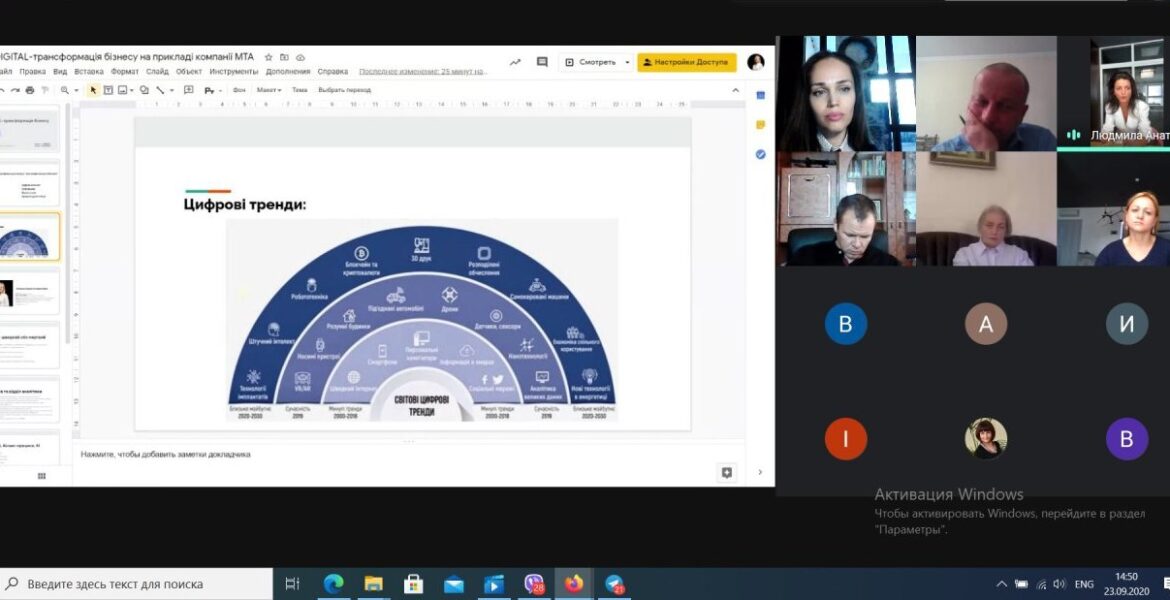1170x600 pixels.
Task: Open the Макет layout dropdown
Action: click(x=269, y=90)
